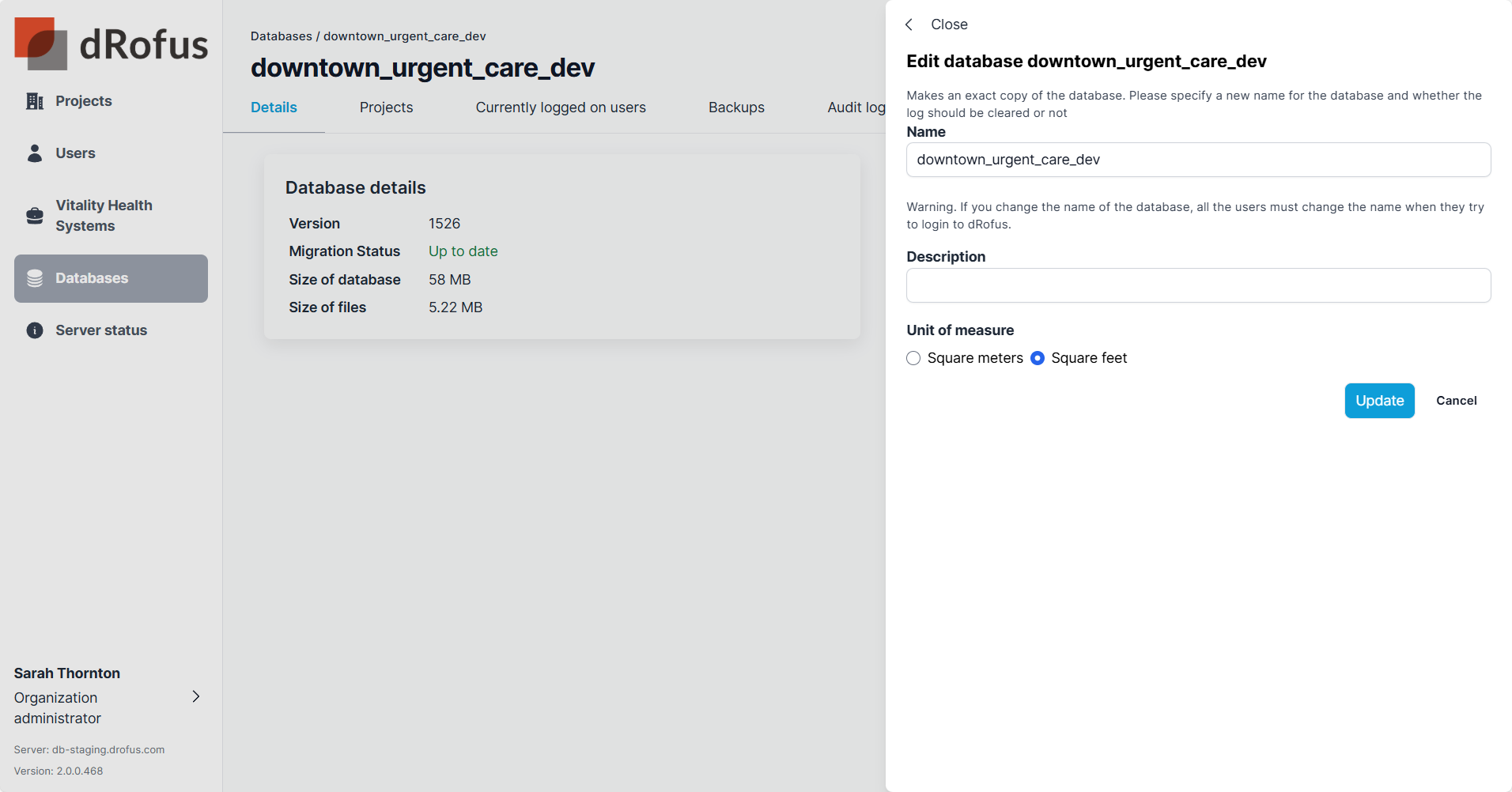The width and height of the screenshot is (1512, 792).
Task: Click the Server status info icon
Action: (x=35, y=330)
